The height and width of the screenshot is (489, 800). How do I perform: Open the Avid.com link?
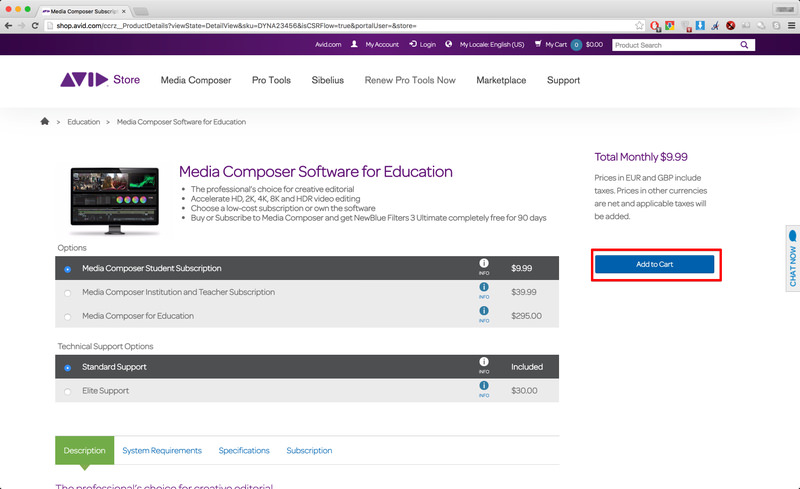(328, 44)
